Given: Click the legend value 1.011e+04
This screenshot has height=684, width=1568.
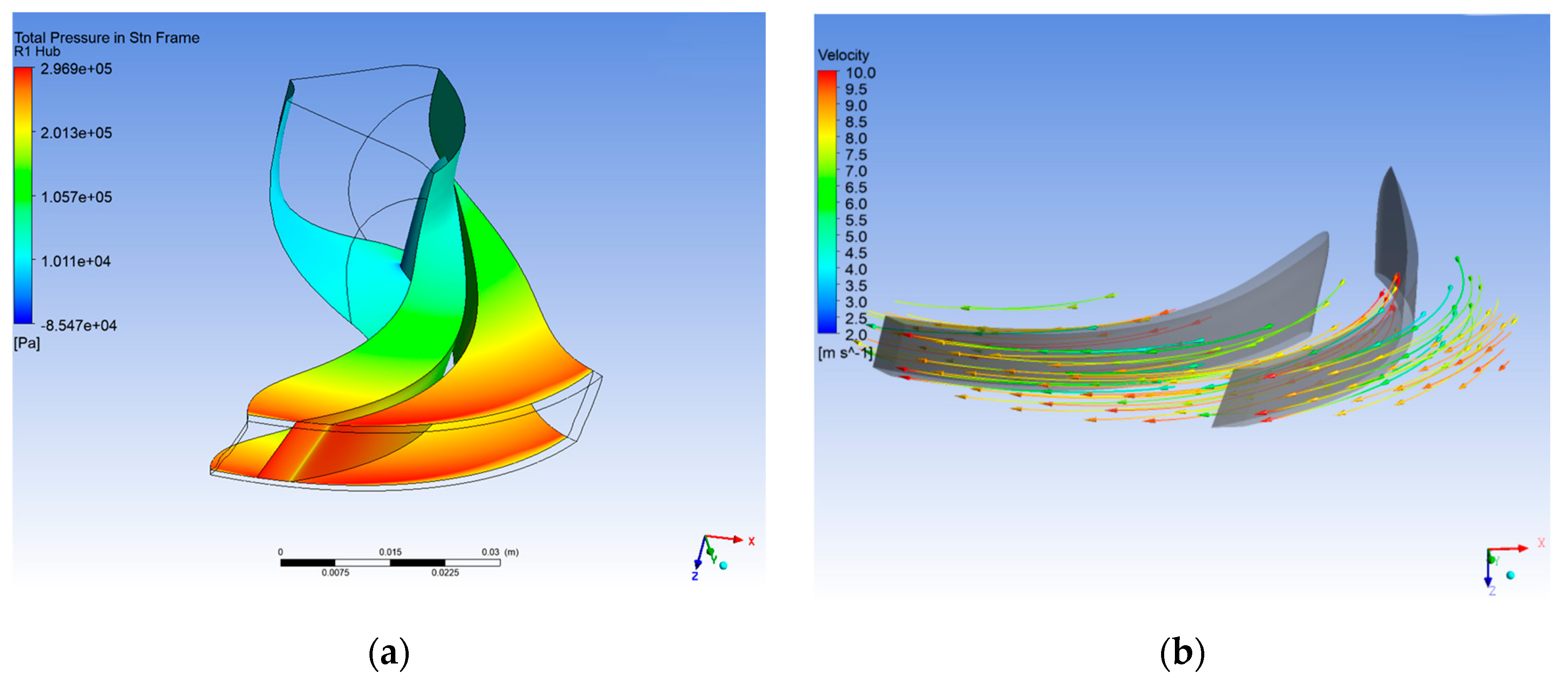Looking at the screenshot, I should 75,261.
